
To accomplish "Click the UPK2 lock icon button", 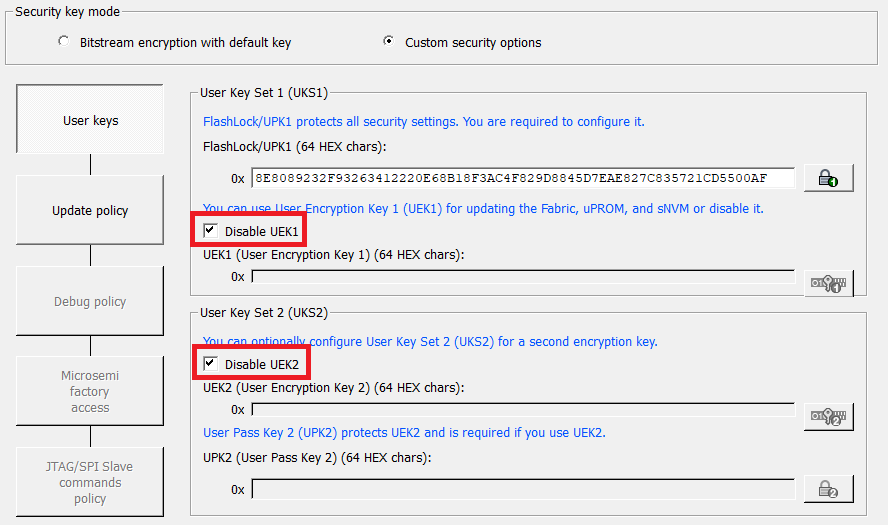I will 829,489.
